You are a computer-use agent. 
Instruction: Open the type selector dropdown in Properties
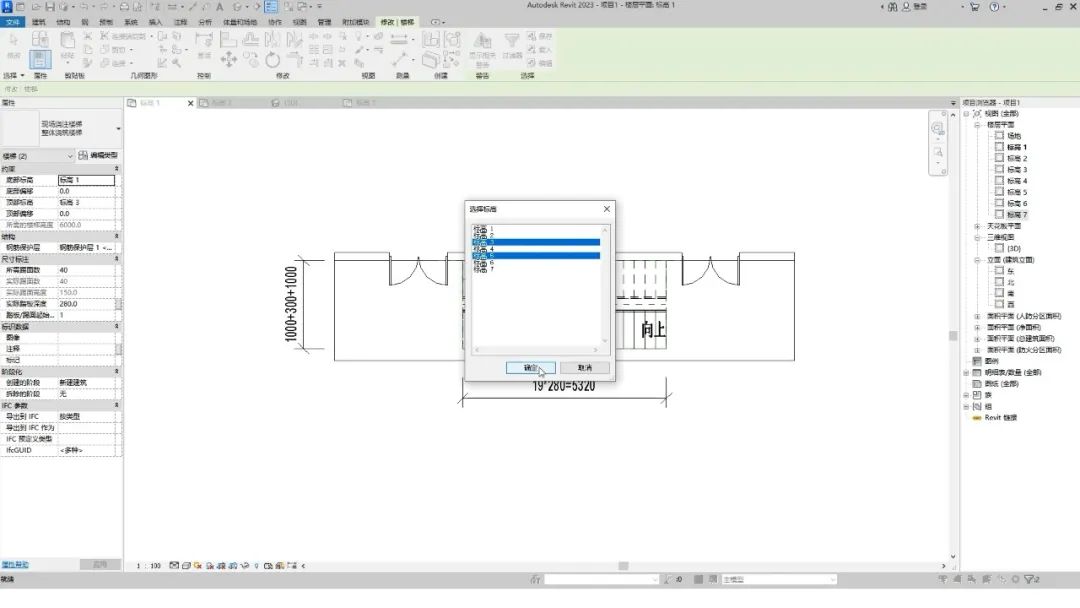118,129
